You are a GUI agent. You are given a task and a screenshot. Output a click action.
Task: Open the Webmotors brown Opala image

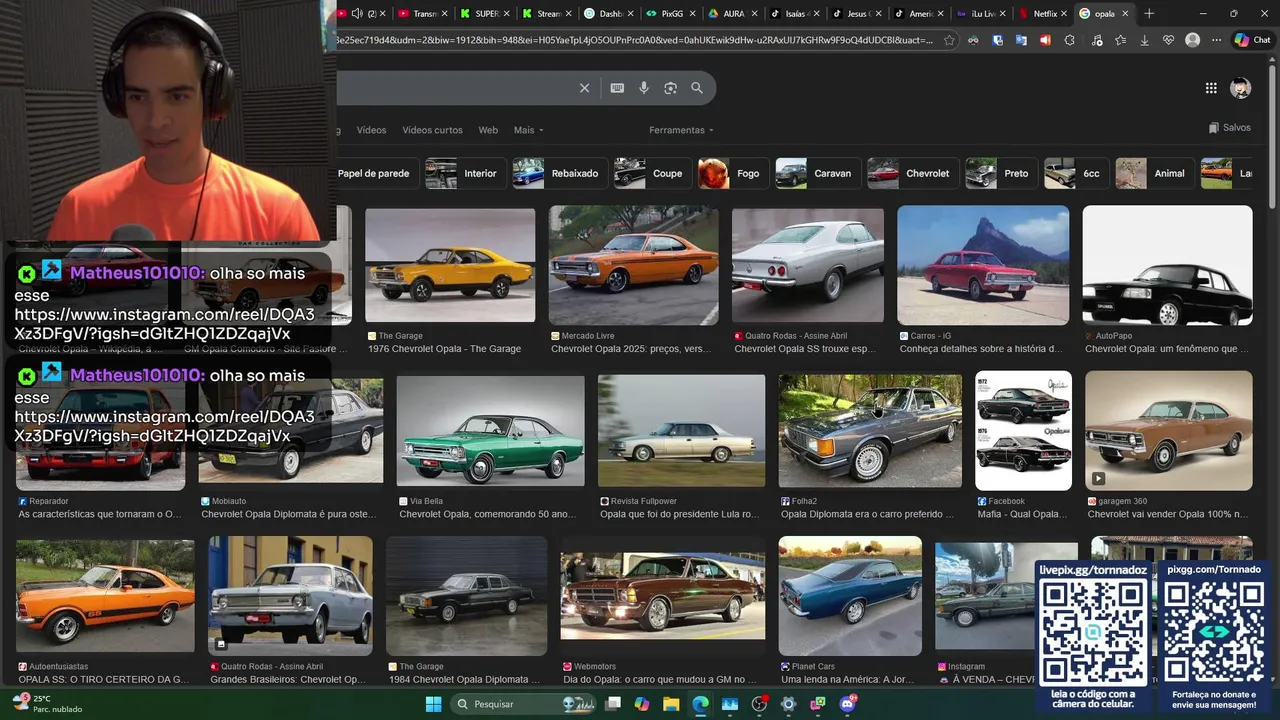662,596
